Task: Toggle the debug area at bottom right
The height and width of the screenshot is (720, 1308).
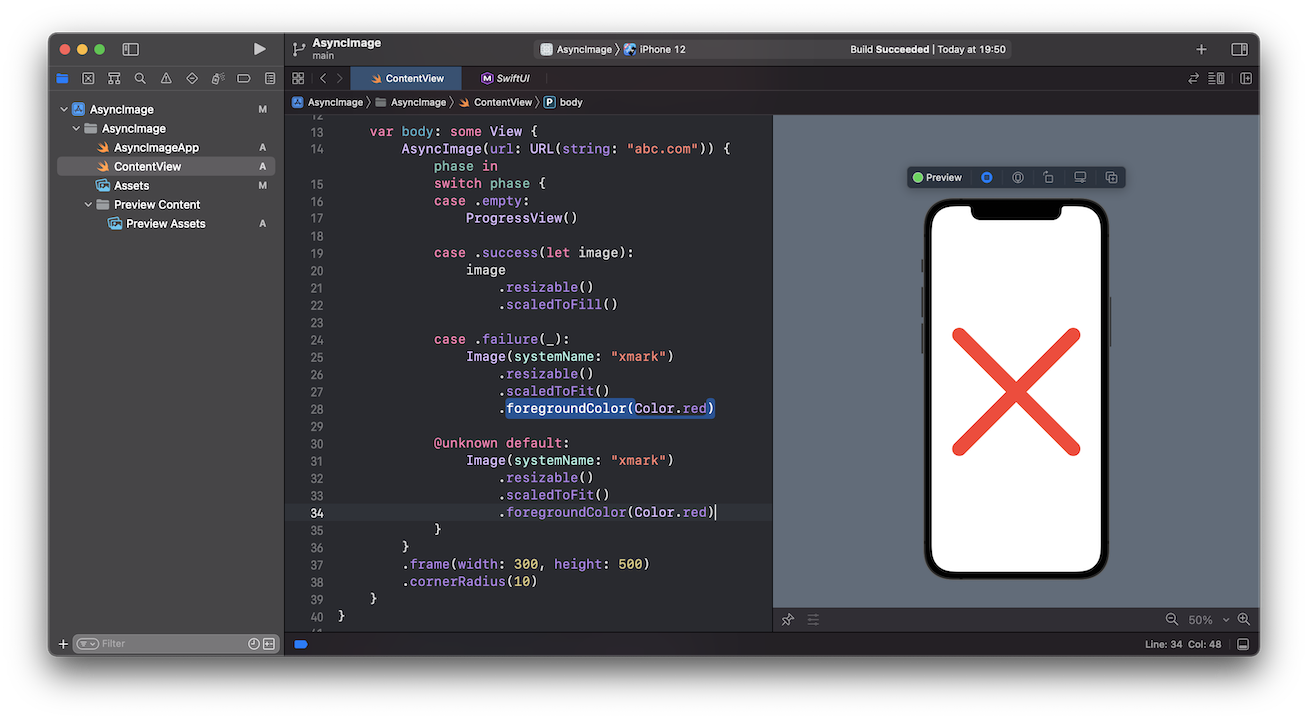Action: [x=1243, y=645]
